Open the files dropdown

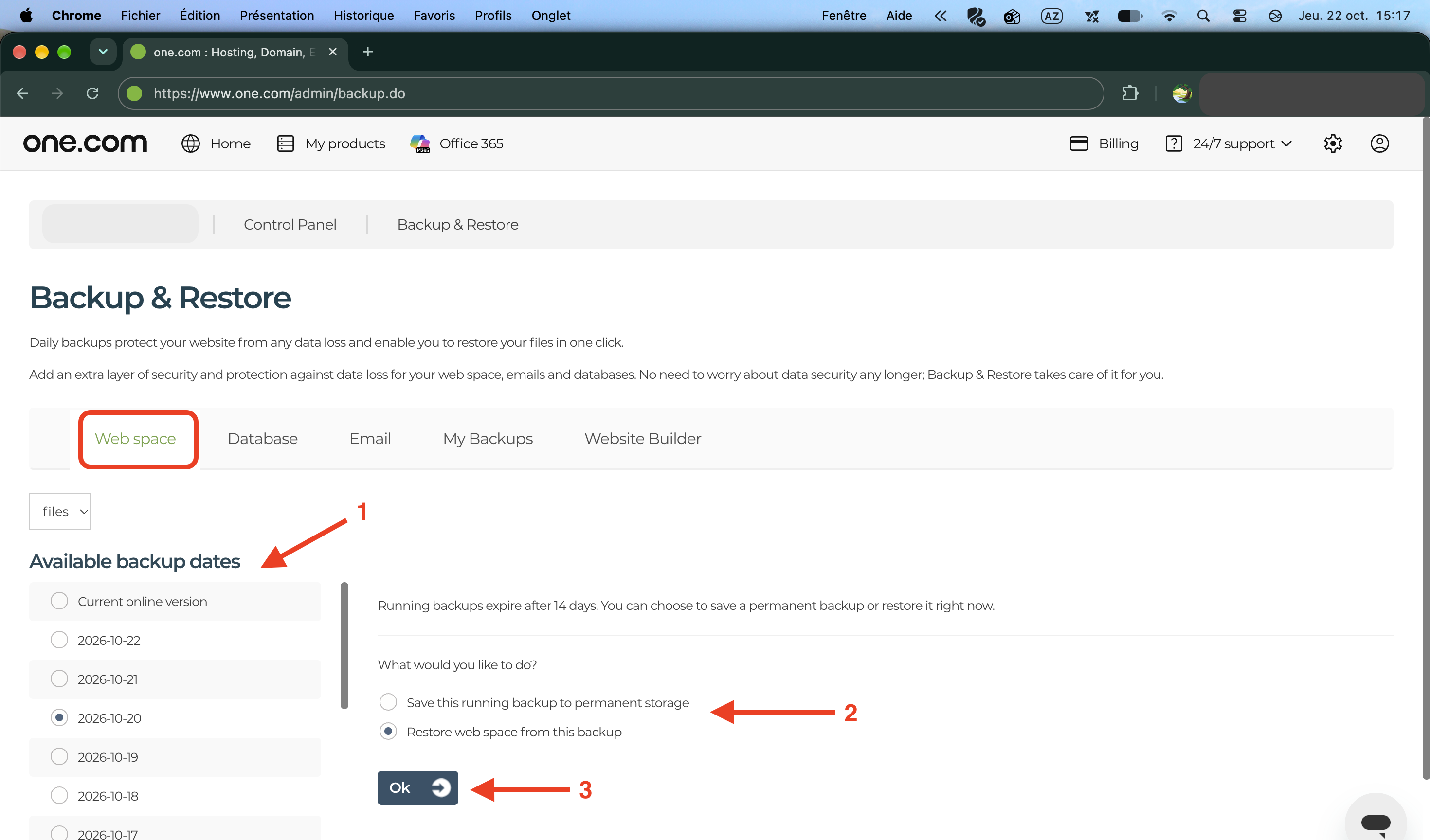click(59, 511)
